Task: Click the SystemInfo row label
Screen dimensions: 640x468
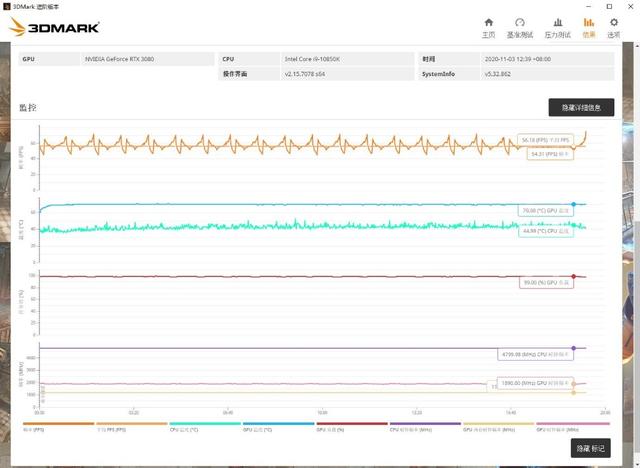Action: click(438, 74)
